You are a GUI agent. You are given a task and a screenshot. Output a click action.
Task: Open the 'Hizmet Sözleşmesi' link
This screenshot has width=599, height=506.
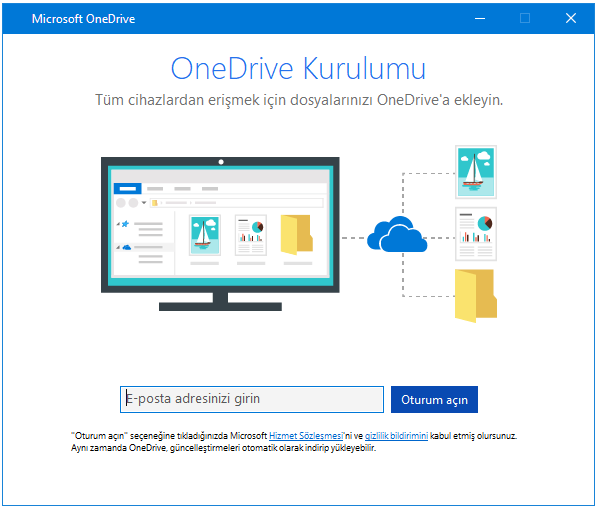[x=306, y=436]
